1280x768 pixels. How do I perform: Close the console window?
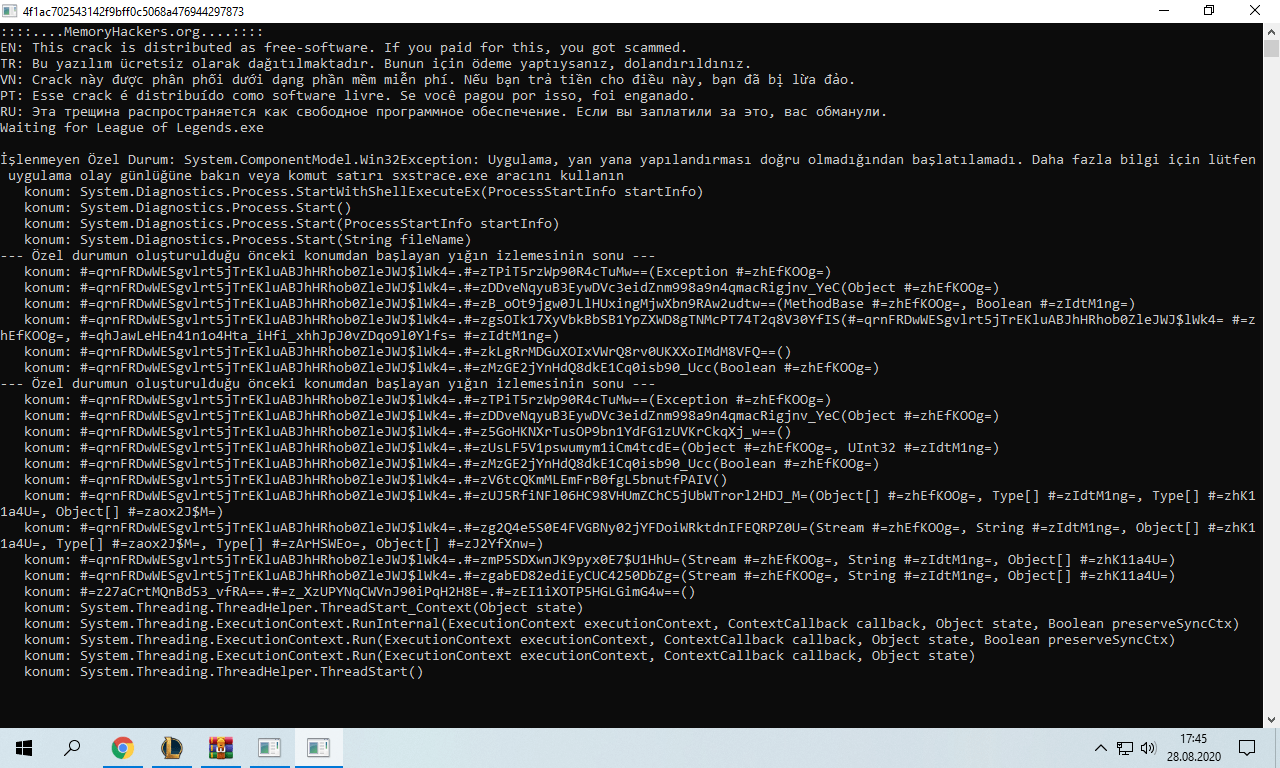1256,11
